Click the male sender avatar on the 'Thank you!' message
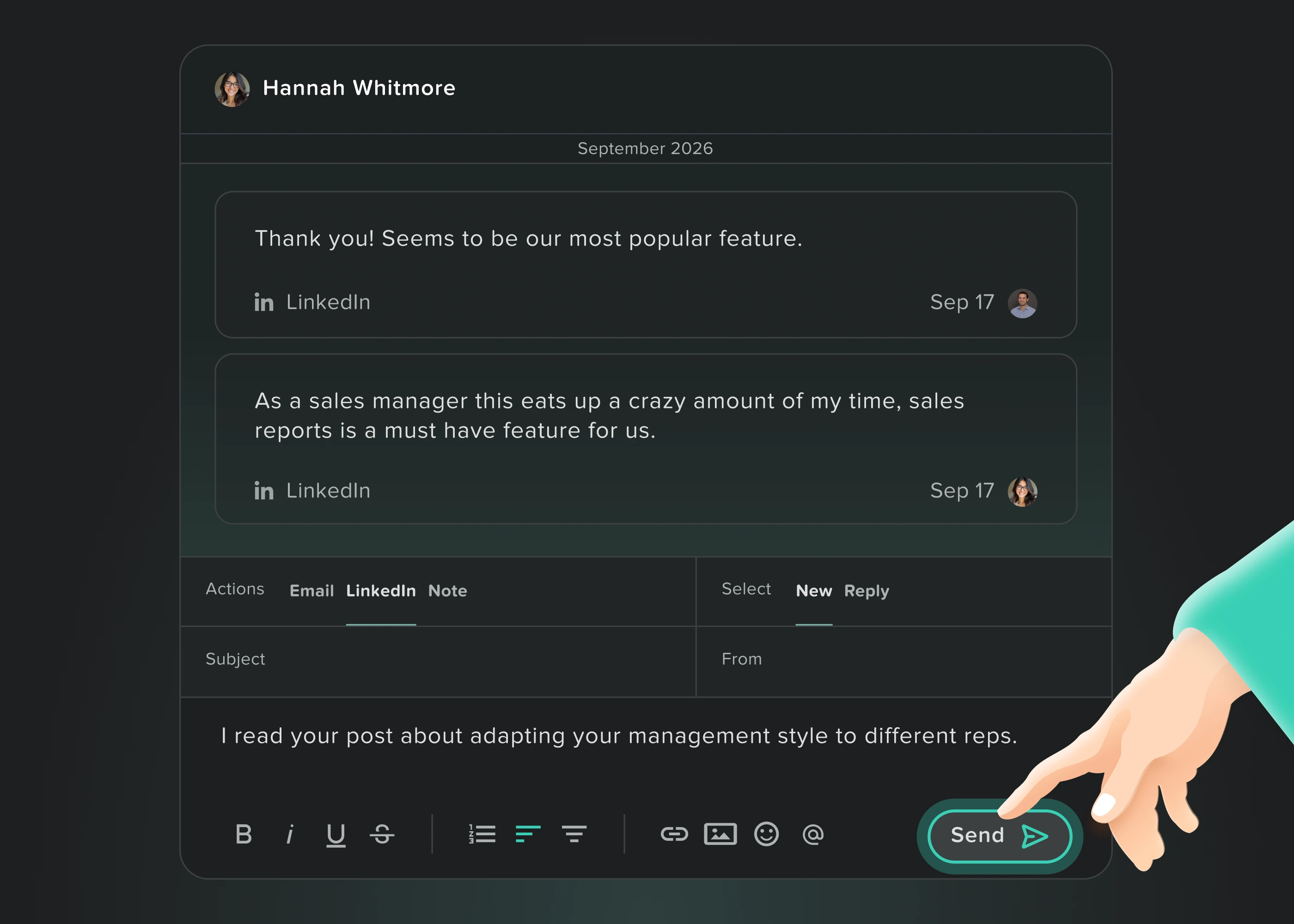1294x924 pixels. click(1022, 303)
